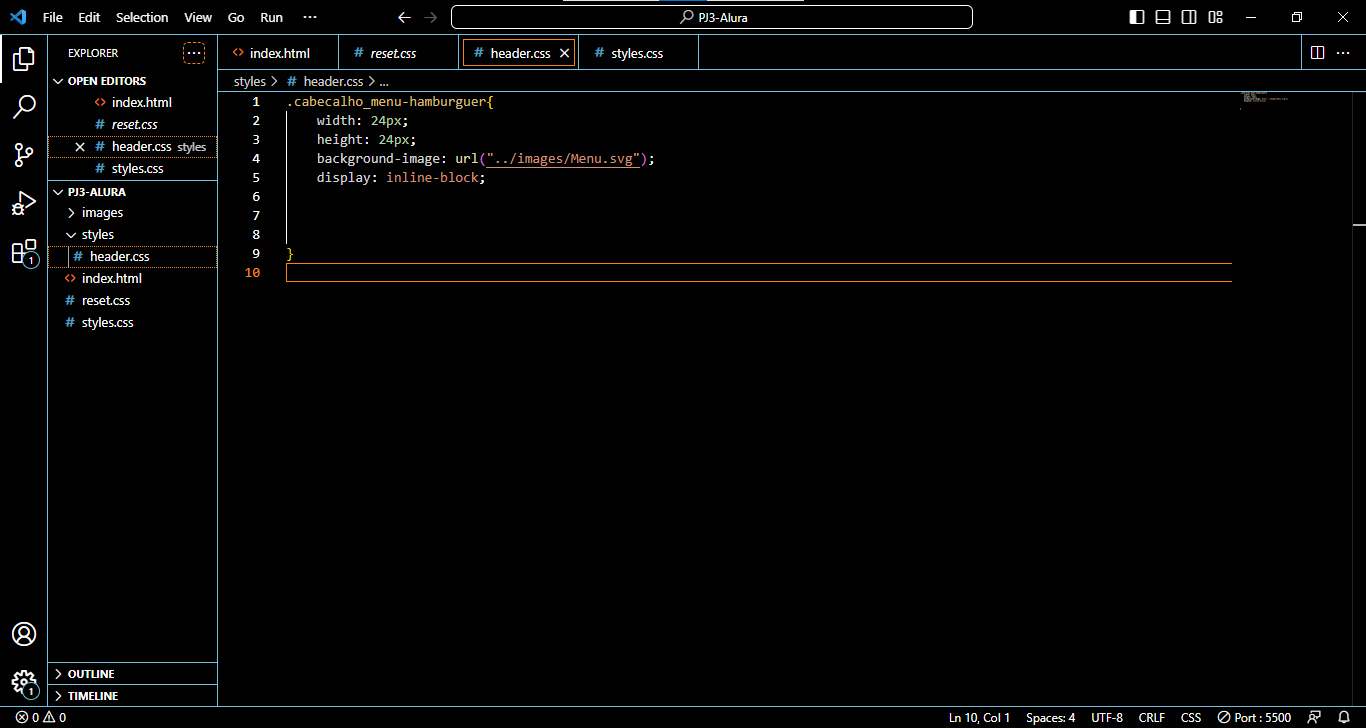Split the editor to the right
This screenshot has height=728, width=1366.
coord(1317,52)
